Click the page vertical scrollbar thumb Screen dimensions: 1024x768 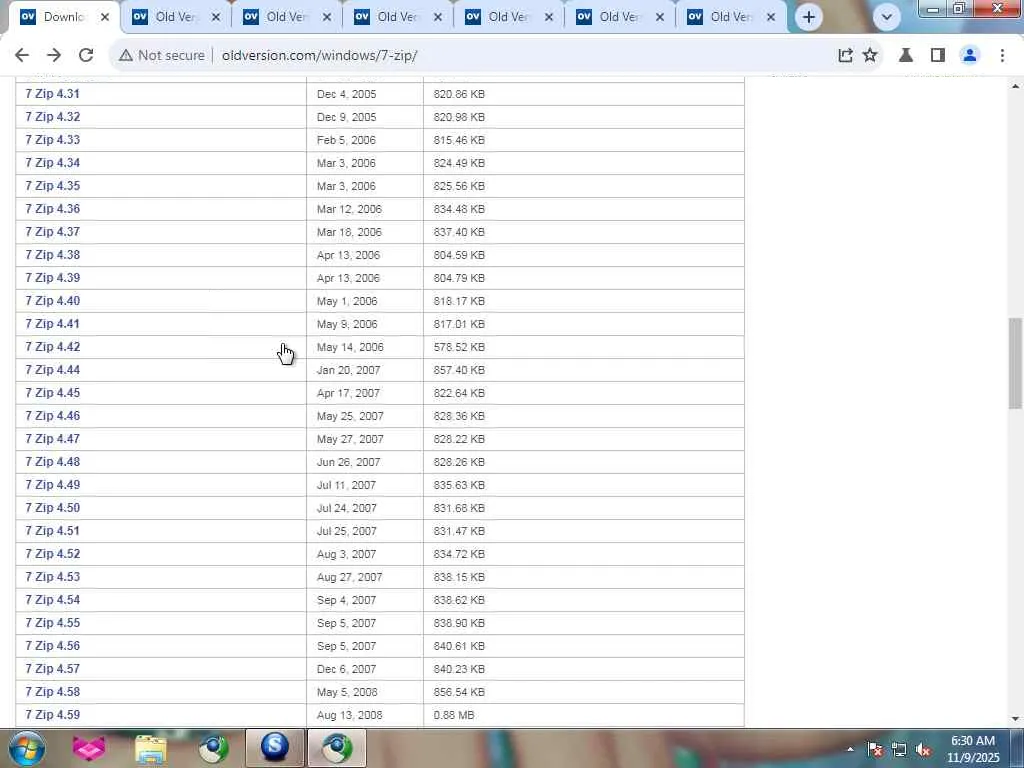1015,364
